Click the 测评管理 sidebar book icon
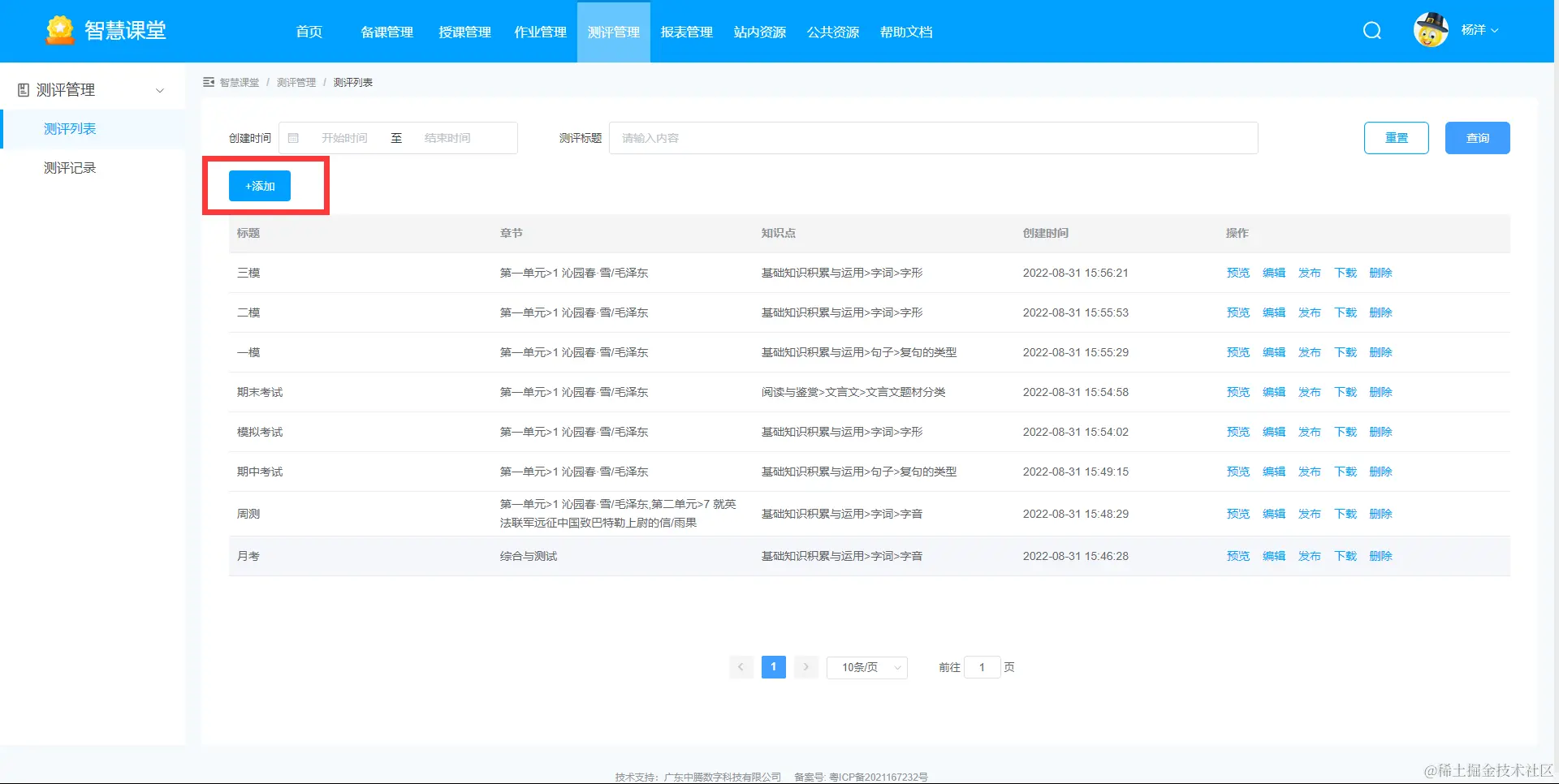This screenshot has width=1559, height=784. coord(24,88)
